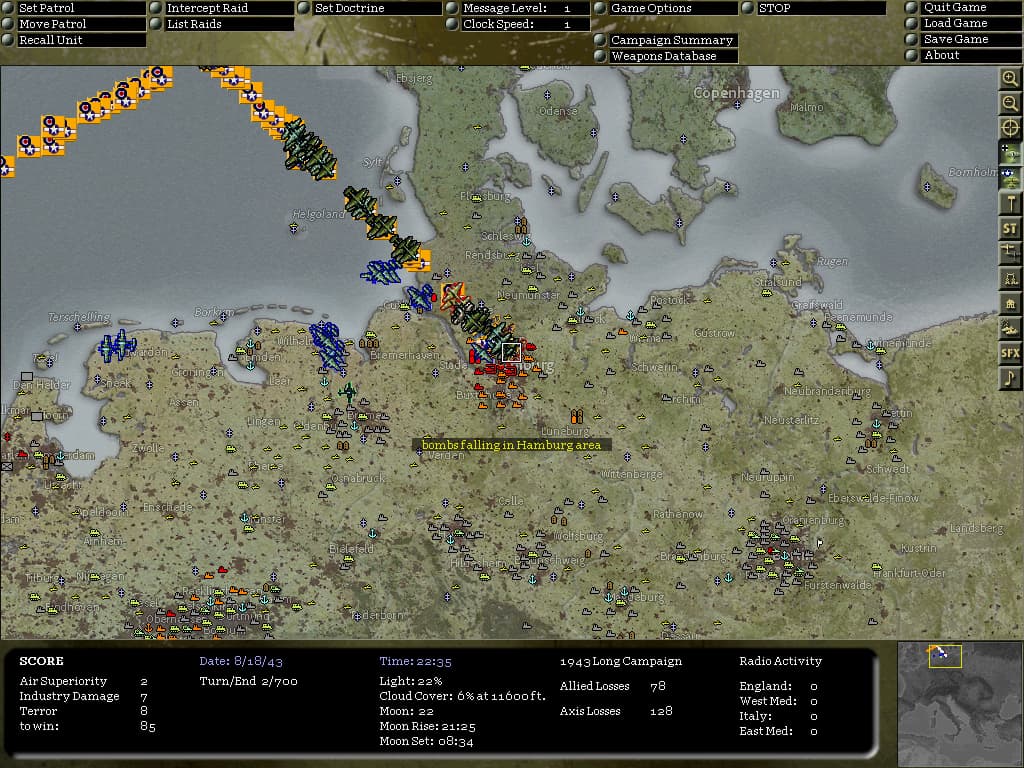Click the ST icon in the side toolbar
The image size is (1024, 768).
coord(1010,228)
